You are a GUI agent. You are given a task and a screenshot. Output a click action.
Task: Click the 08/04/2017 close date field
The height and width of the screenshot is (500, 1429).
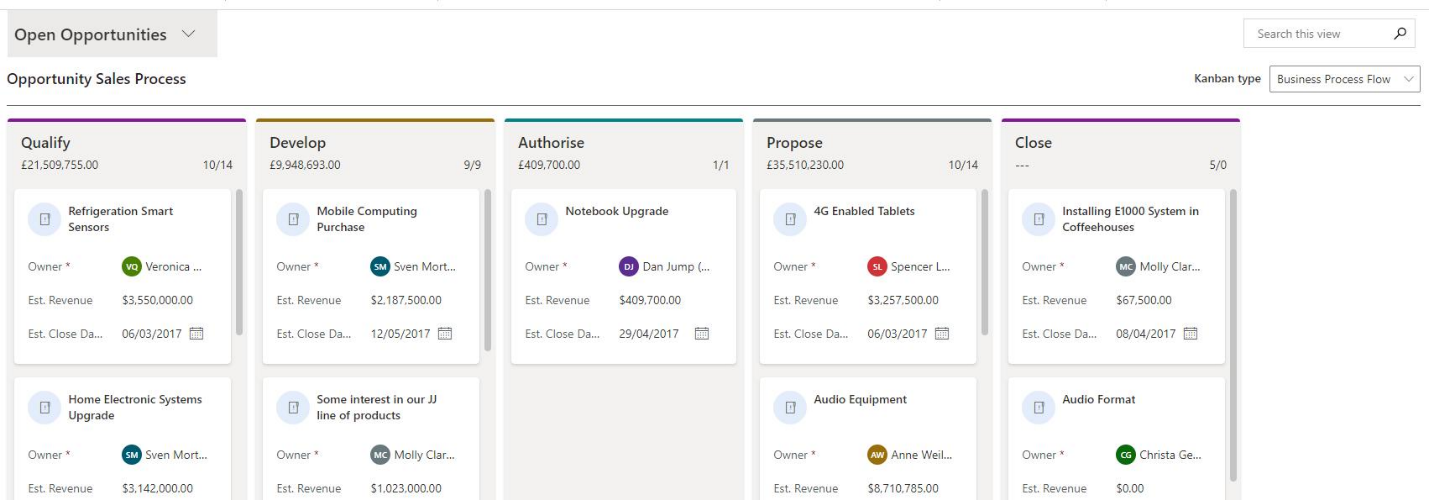1146,334
